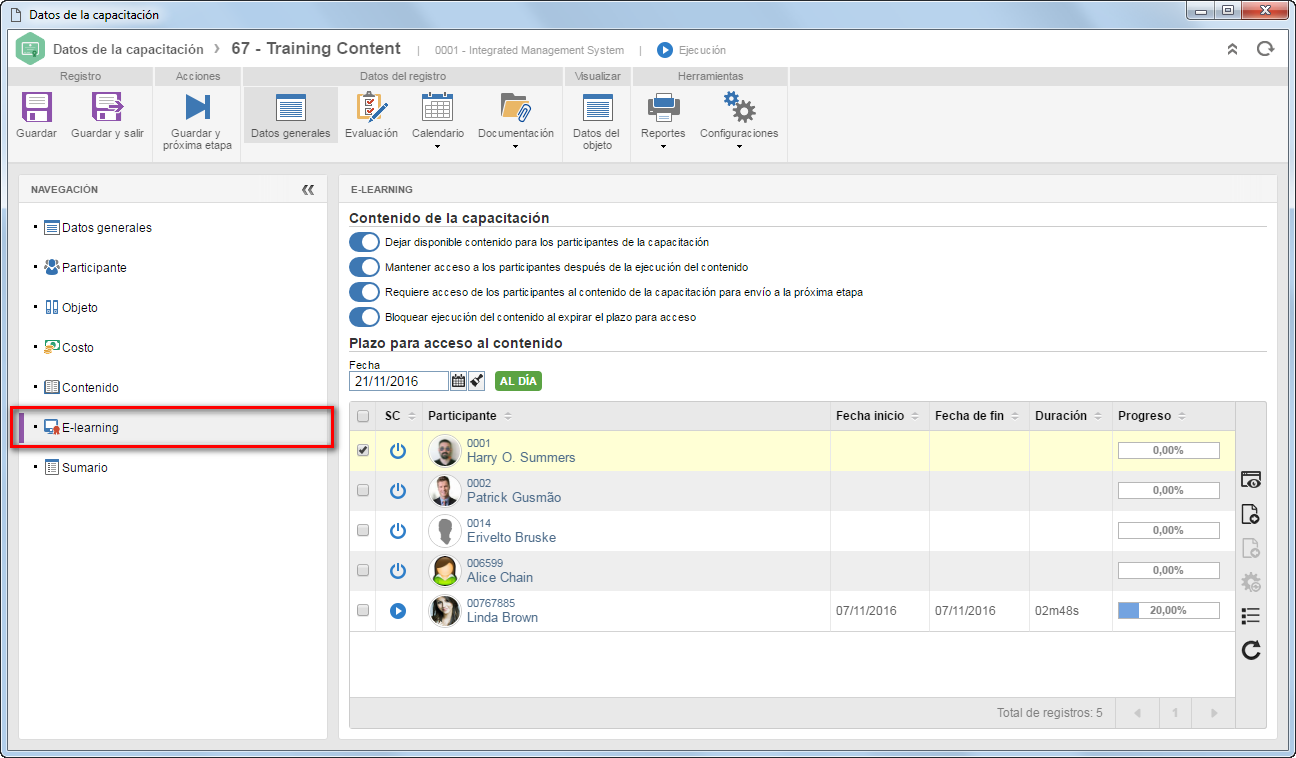
Task: Open Datos del objeto icon
Action: coord(597,108)
